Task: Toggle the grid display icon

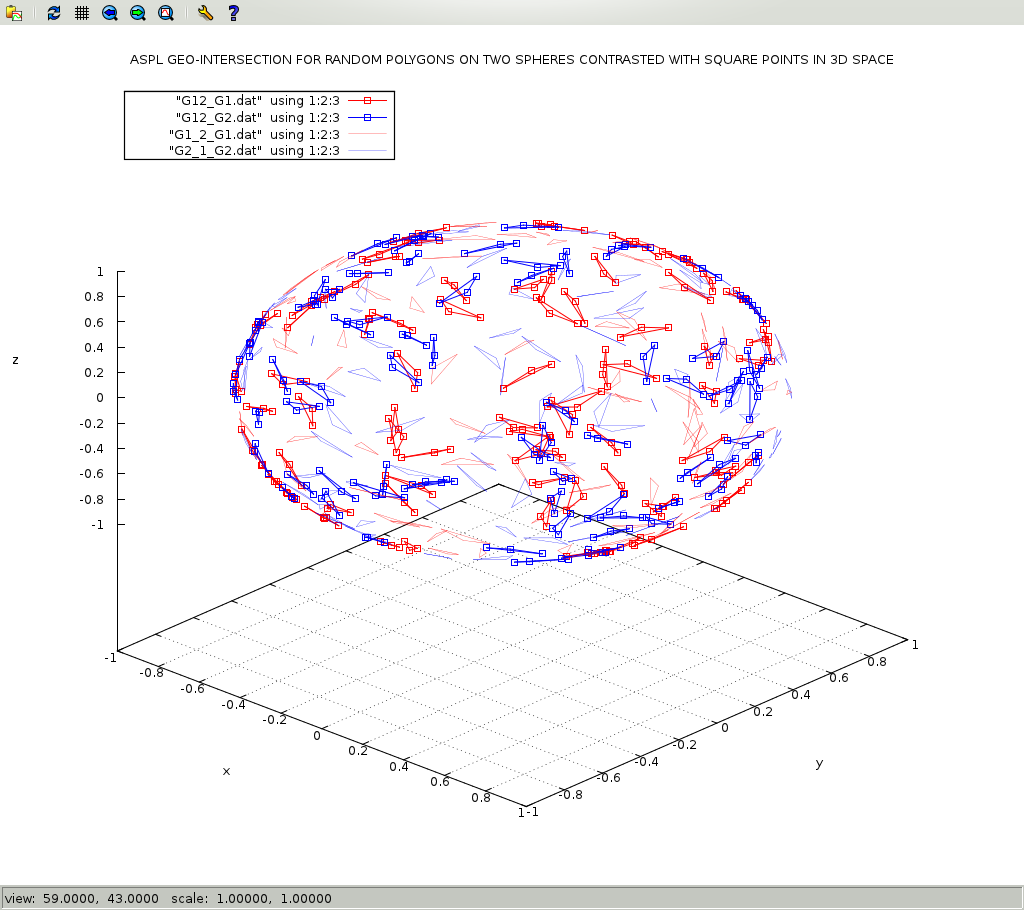Action: point(82,13)
